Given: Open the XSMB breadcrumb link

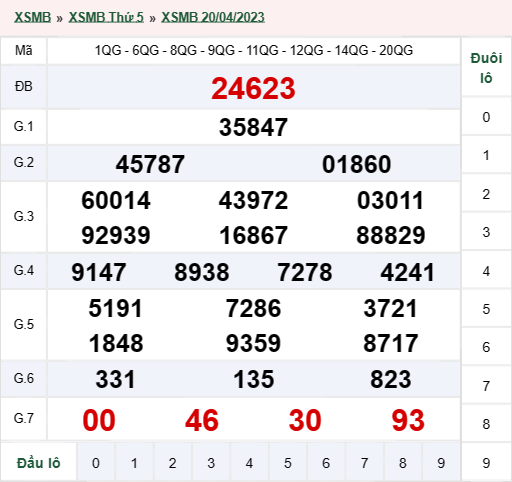Looking at the screenshot, I should pyautogui.click(x=32, y=17).
